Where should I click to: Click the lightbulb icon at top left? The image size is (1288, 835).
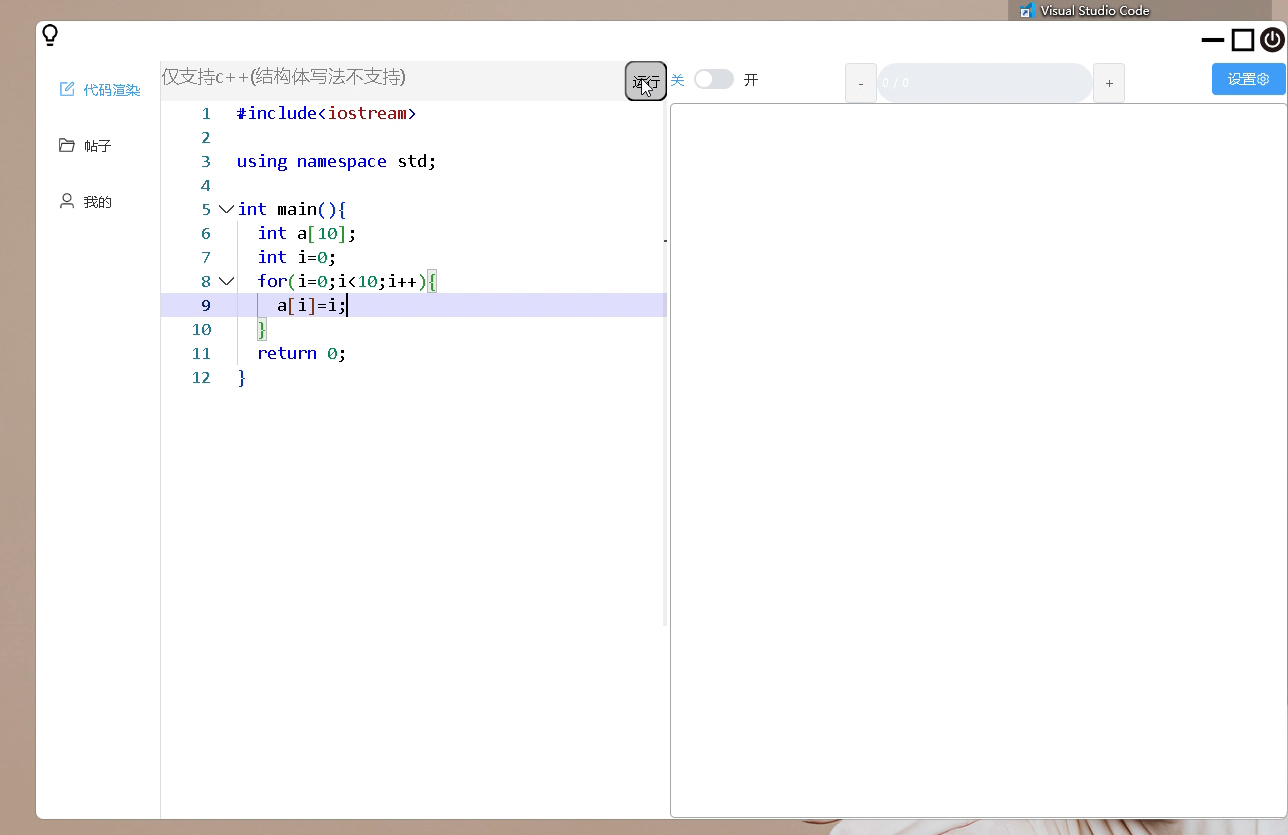pyautogui.click(x=50, y=35)
